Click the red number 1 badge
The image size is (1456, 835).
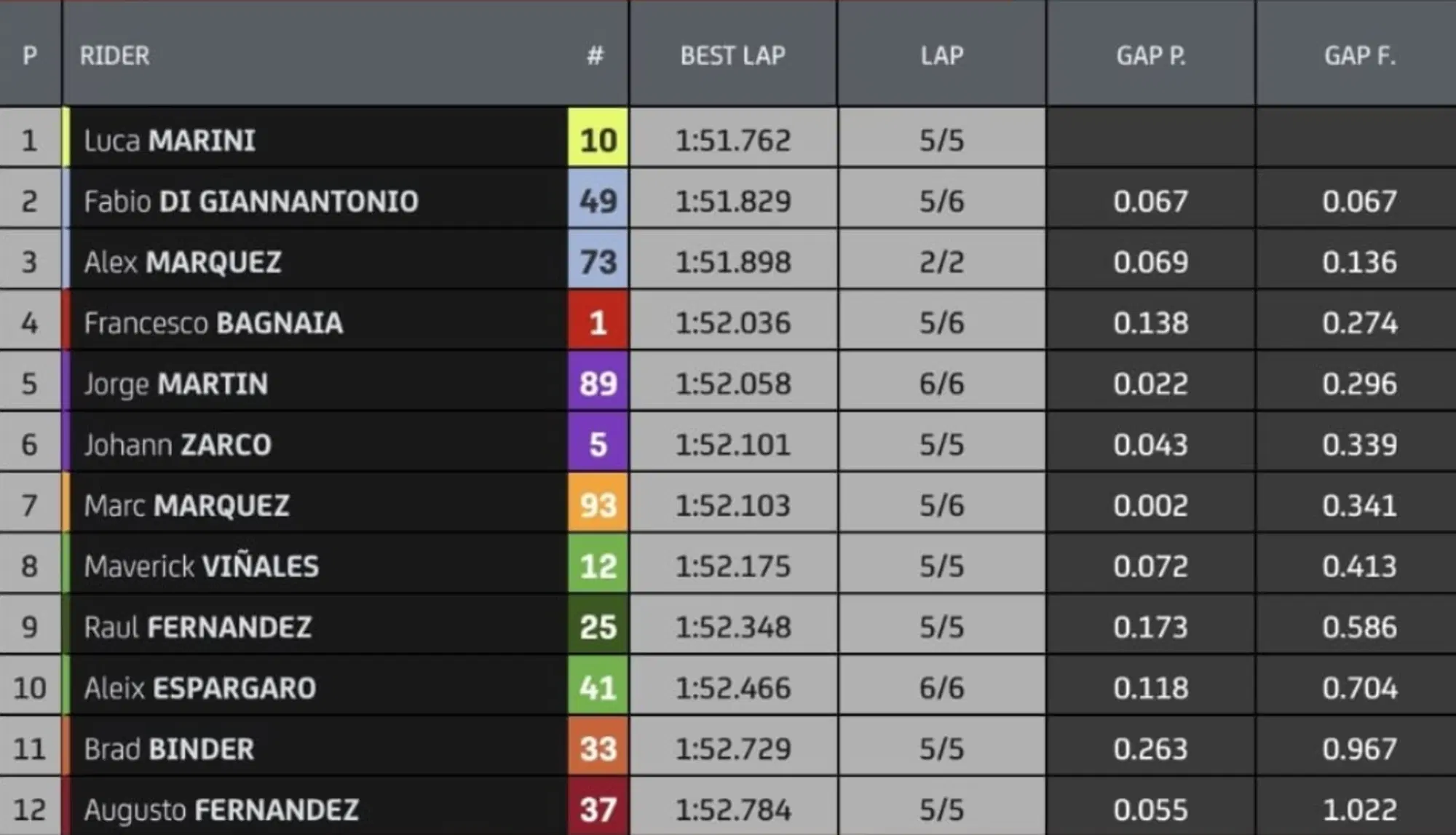(x=598, y=322)
